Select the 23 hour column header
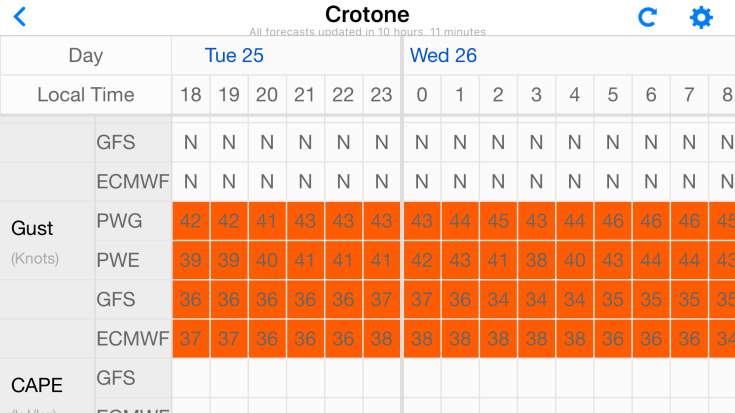The width and height of the screenshot is (735, 413). pyautogui.click(x=381, y=95)
